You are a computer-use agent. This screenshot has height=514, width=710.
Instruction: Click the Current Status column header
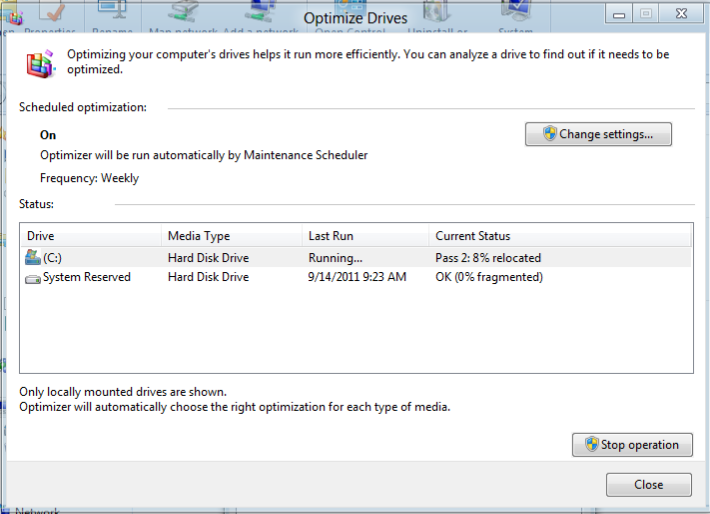[560, 236]
